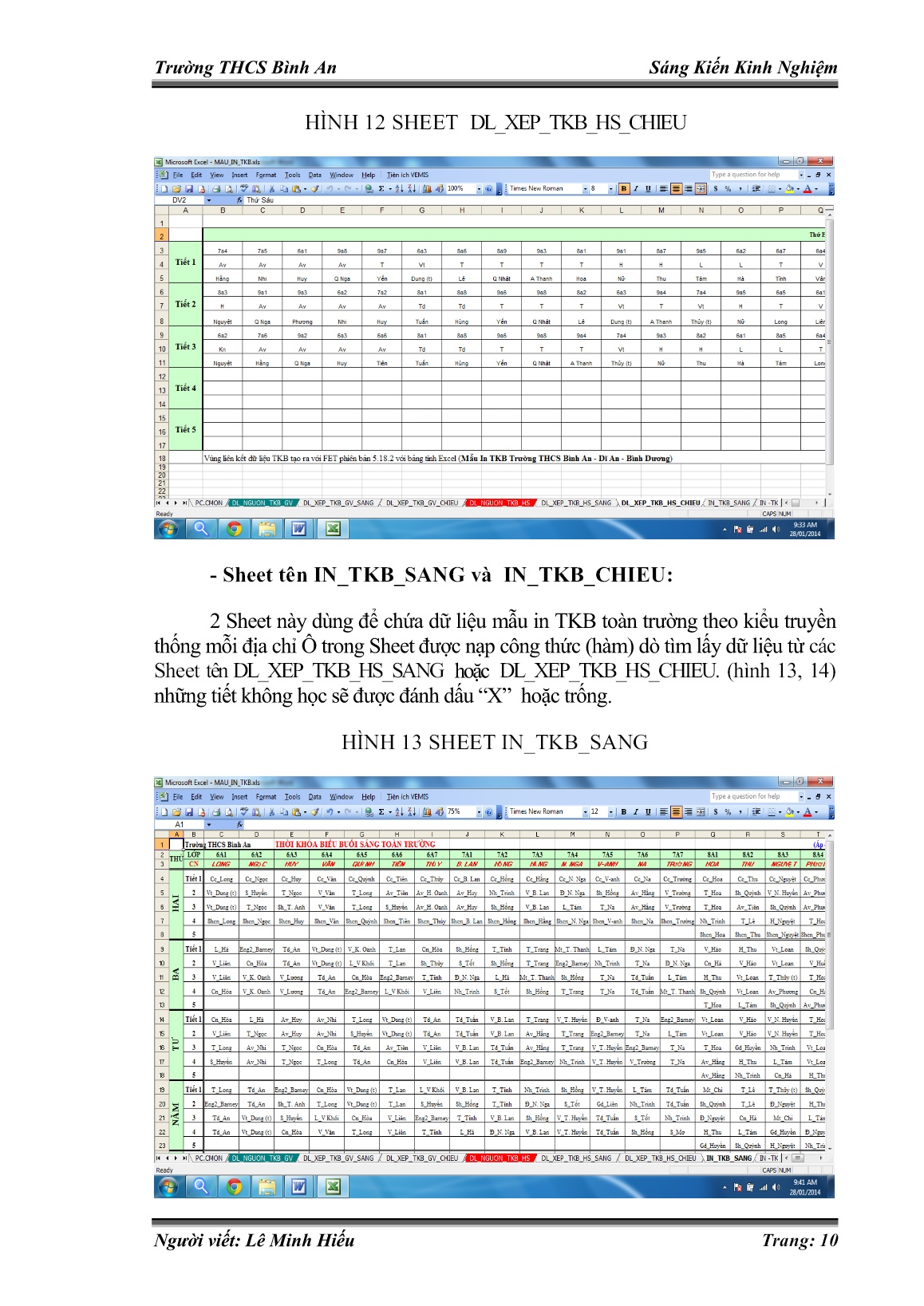Select IN_TKB_SANG sheet tab in upper window
924x1306 pixels.
pyautogui.click(x=729, y=503)
